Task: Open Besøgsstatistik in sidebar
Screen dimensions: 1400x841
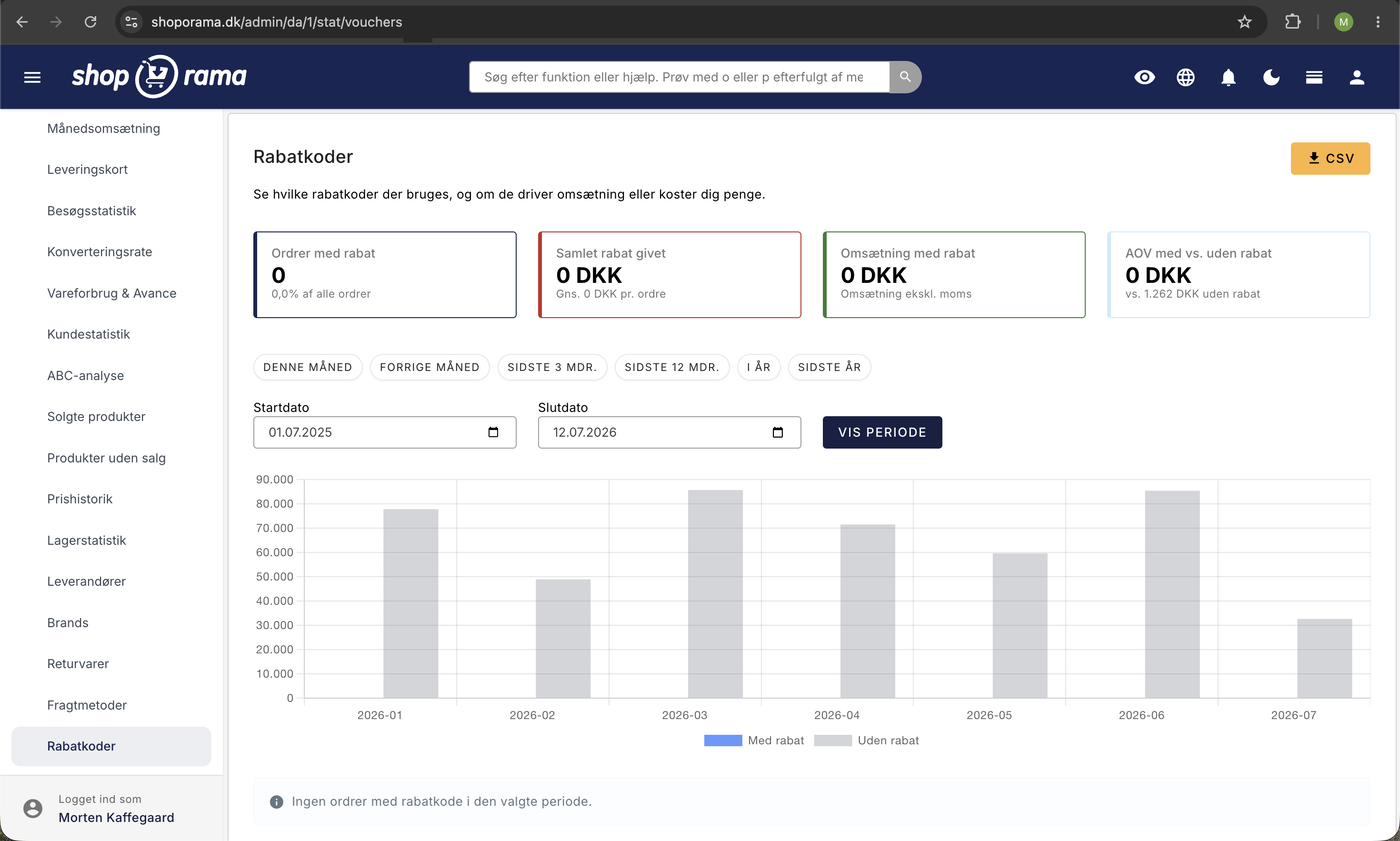Action: (x=92, y=211)
